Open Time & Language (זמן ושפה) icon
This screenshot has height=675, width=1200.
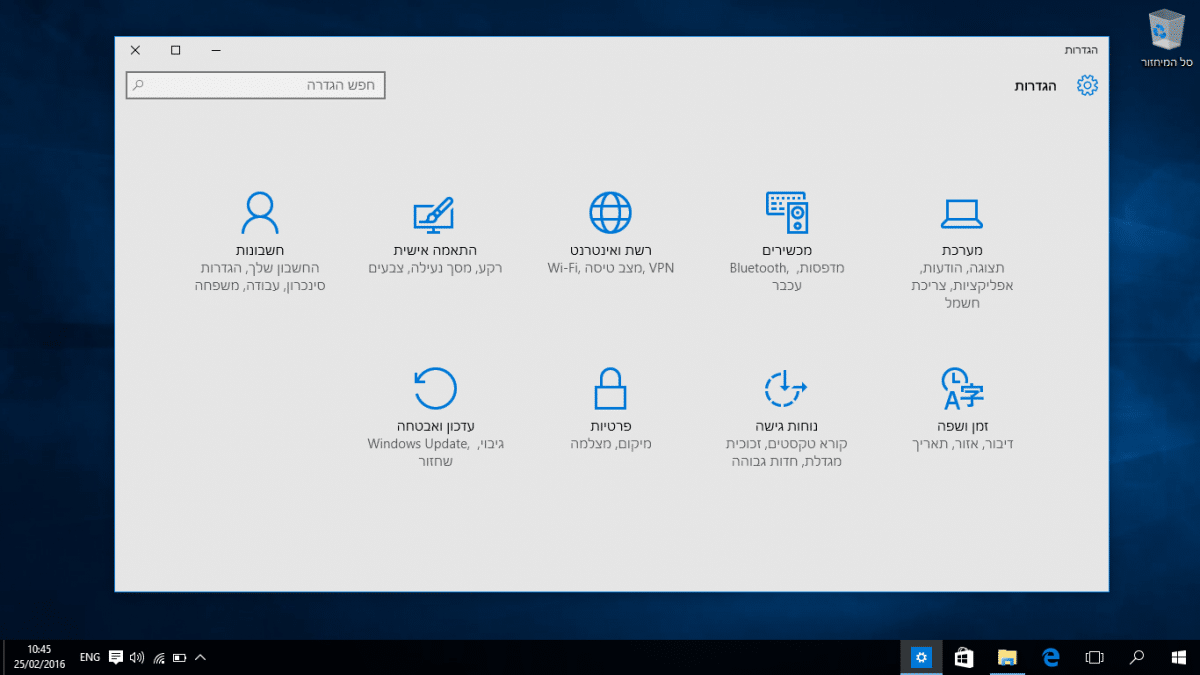tap(961, 388)
